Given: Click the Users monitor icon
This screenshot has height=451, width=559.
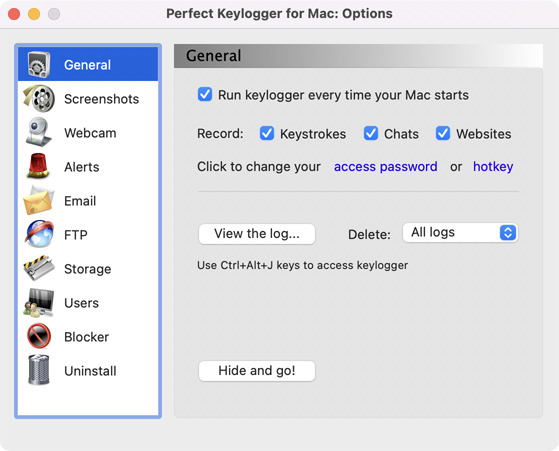Looking at the screenshot, I should pyautogui.click(x=39, y=303).
